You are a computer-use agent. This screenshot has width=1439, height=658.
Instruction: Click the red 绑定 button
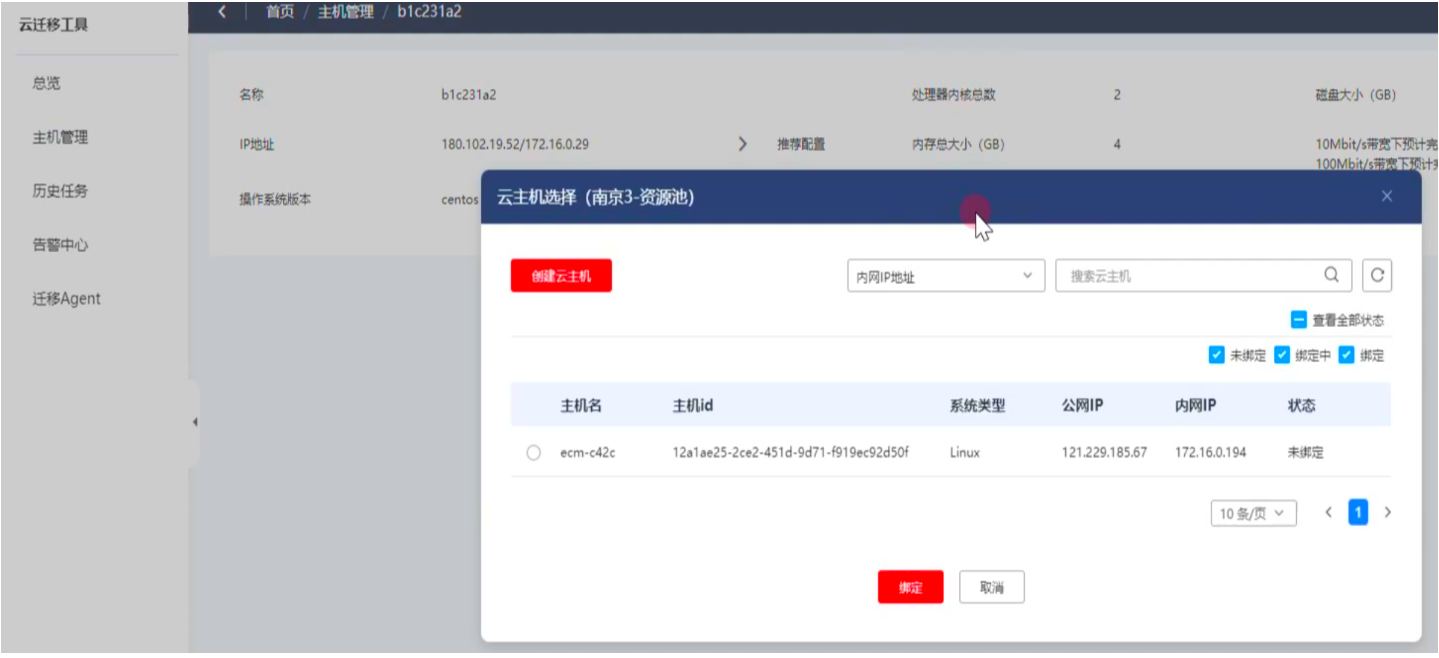[x=910, y=587]
